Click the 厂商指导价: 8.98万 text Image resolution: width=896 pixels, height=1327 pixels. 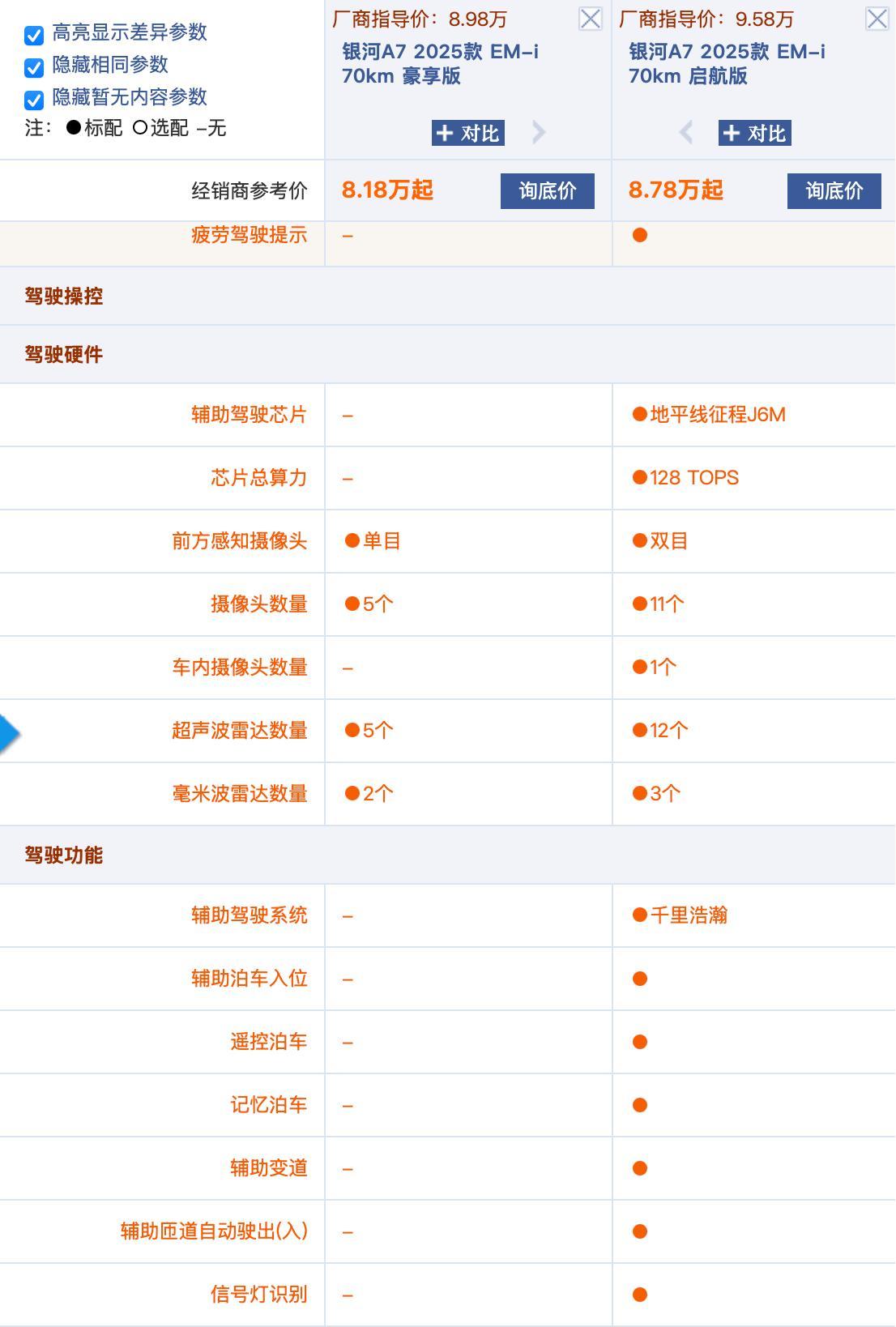(420, 19)
